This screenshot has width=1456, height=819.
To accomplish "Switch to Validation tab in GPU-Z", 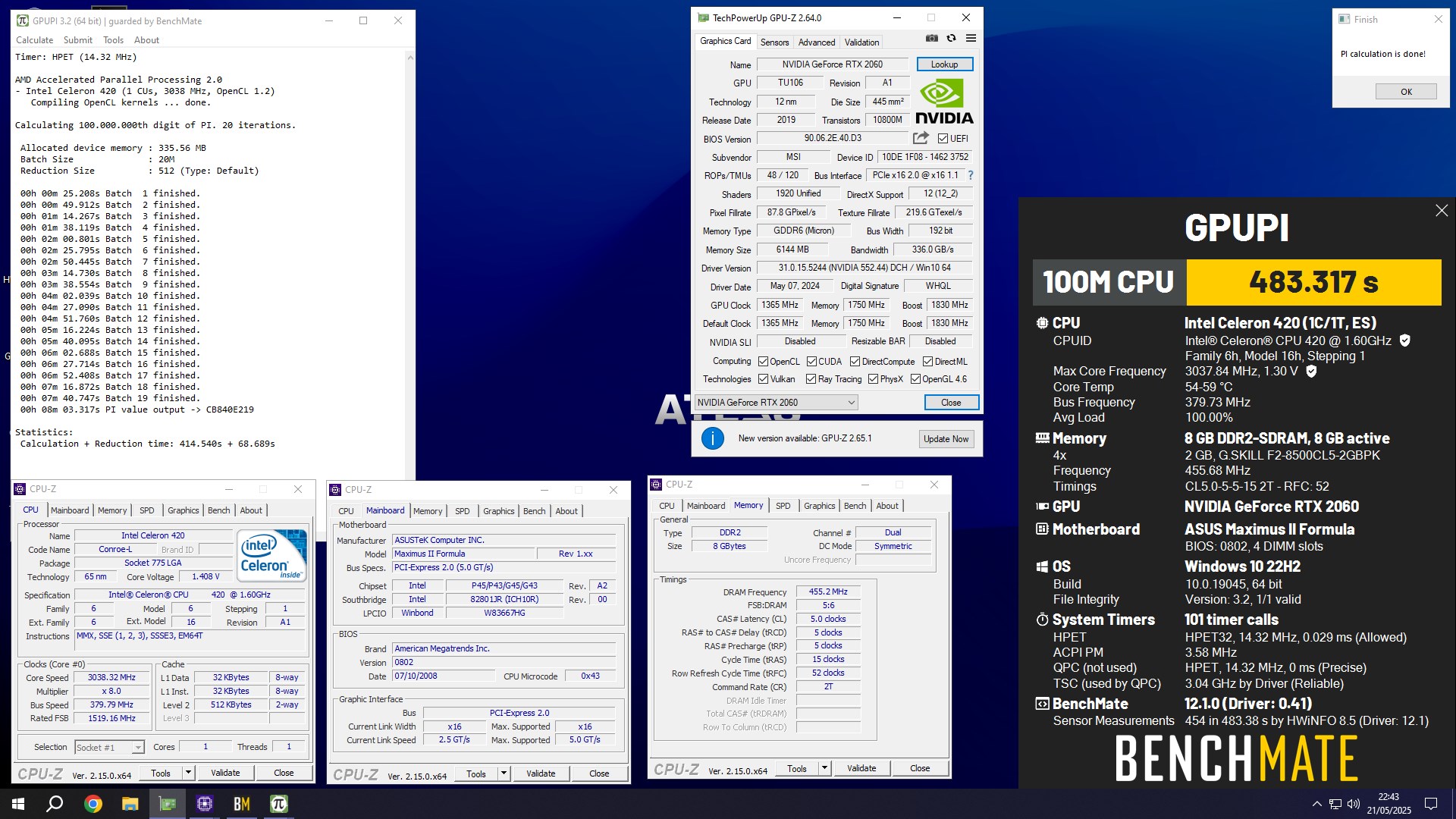I will point(861,42).
